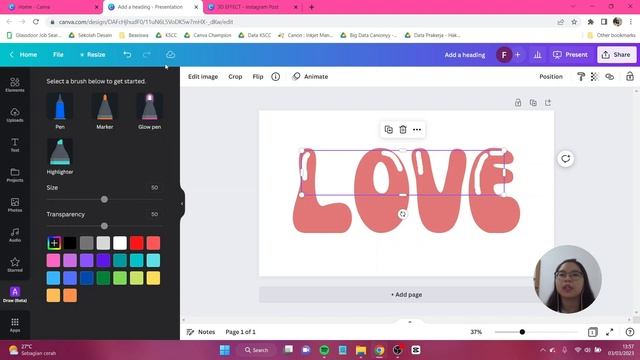The height and width of the screenshot is (360, 640).
Task: Open more options on floating toolbar
Action: tap(417, 129)
